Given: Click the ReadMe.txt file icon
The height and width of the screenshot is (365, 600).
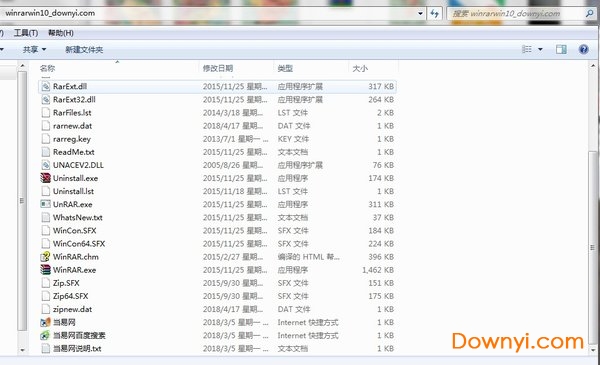Looking at the screenshot, I should coord(46,152).
